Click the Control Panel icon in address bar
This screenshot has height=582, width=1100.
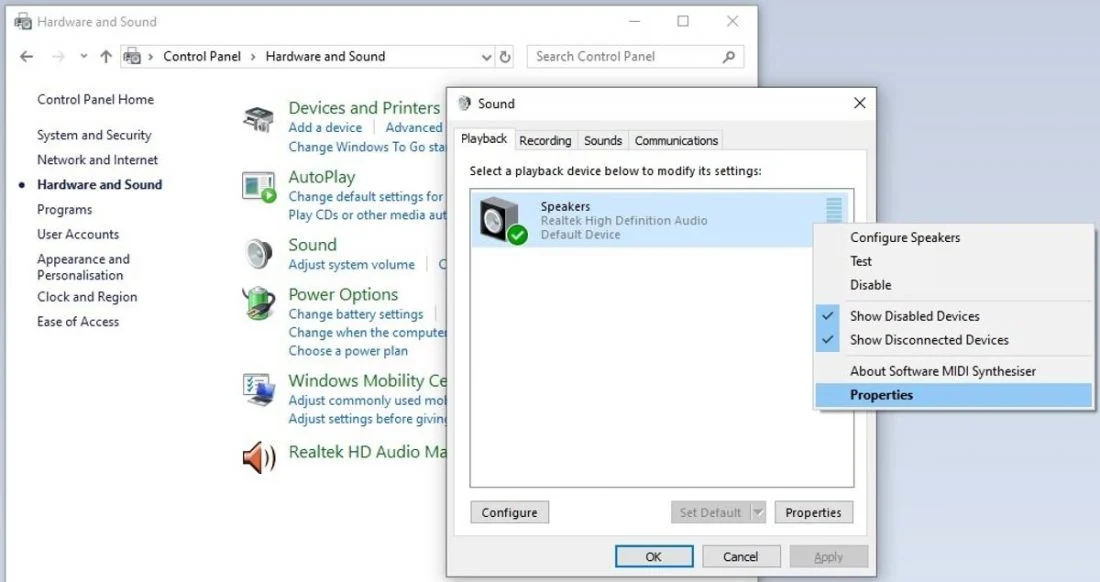click(x=132, y=57)
